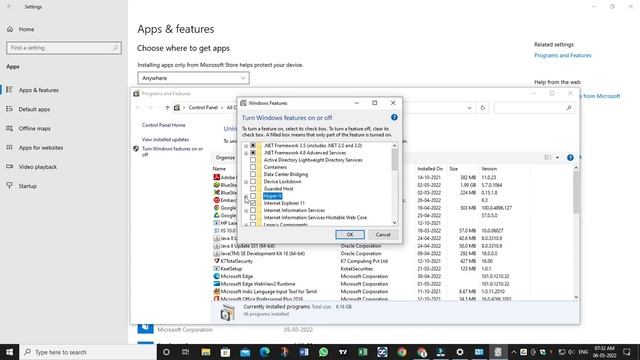640x360 pixels.
Task: Expand the .NET Framework 3.5 node
Action: click(246, 146)
